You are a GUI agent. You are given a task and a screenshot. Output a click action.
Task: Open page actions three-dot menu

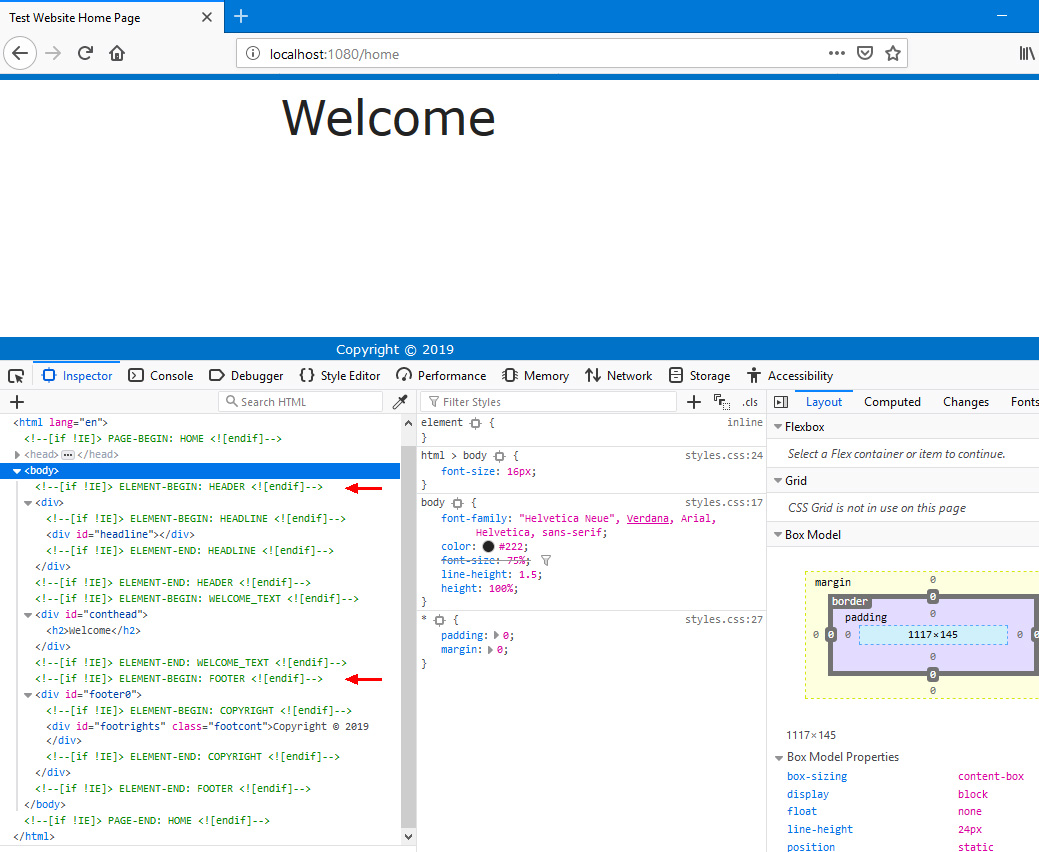point(837,54)
